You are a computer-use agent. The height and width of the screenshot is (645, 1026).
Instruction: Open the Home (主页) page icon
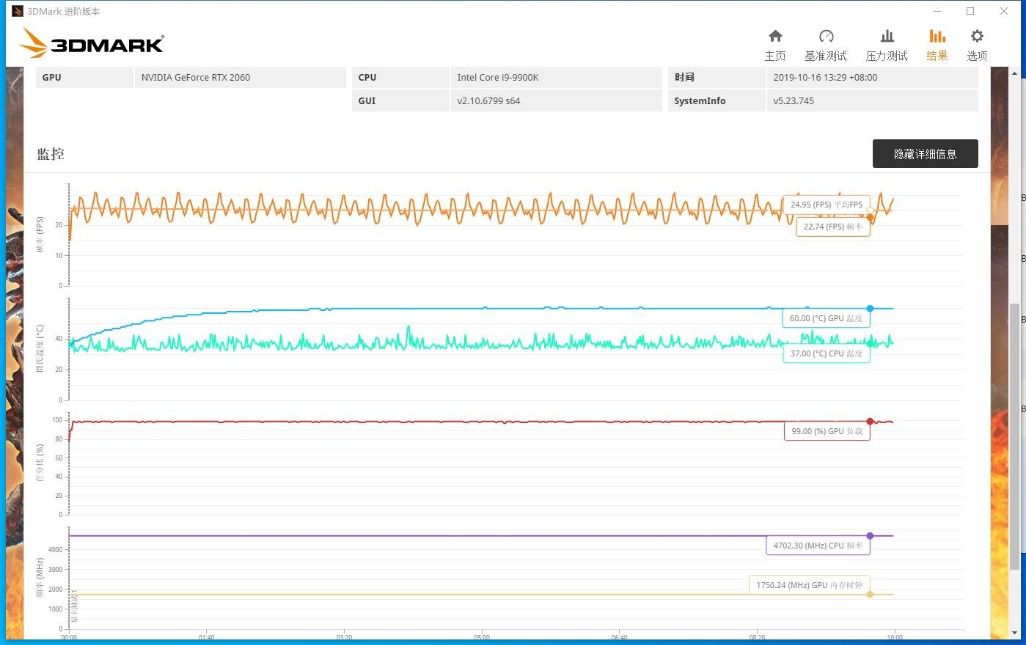pos(775,37)
